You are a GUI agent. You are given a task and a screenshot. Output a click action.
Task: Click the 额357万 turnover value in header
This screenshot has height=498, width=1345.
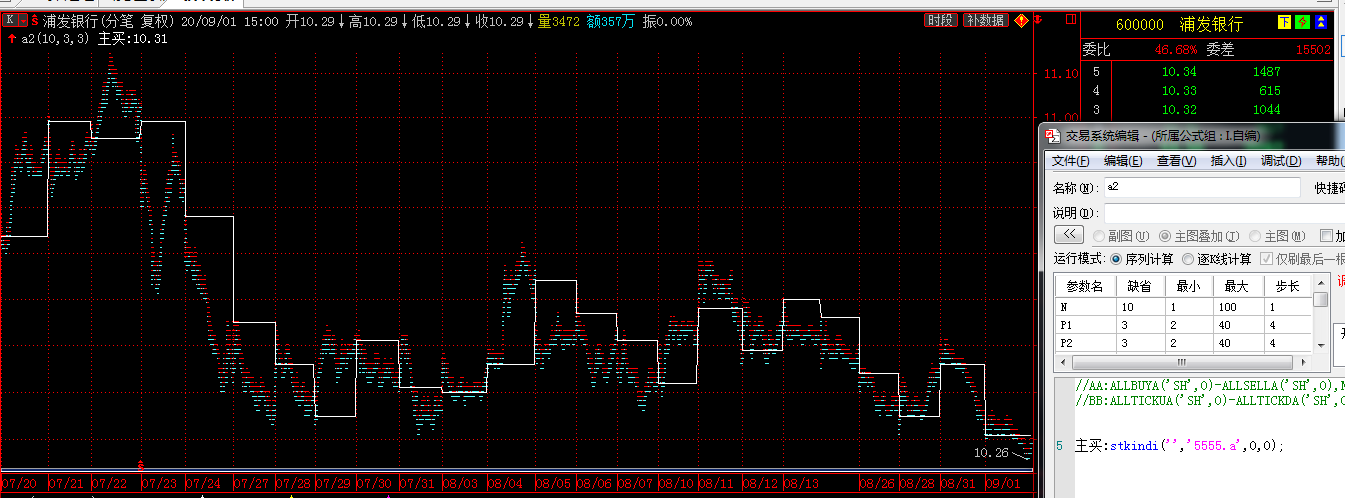pyautogui.click(x=611, y=21)
